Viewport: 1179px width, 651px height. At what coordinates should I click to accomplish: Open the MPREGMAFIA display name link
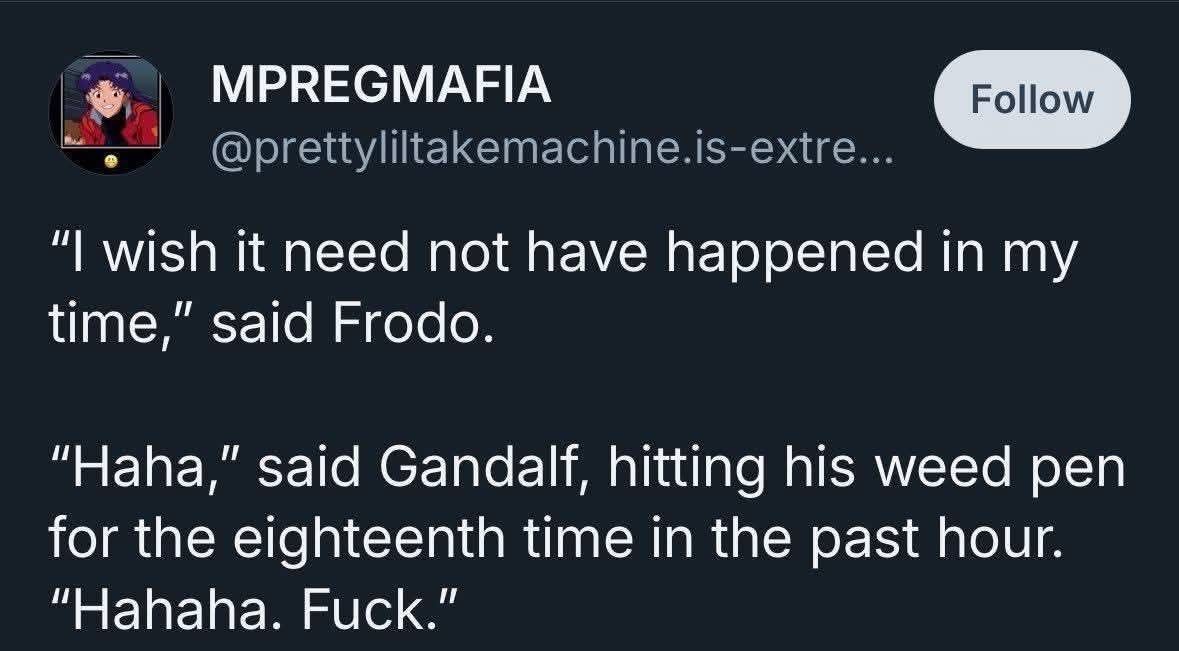click(x=381, y=84)
